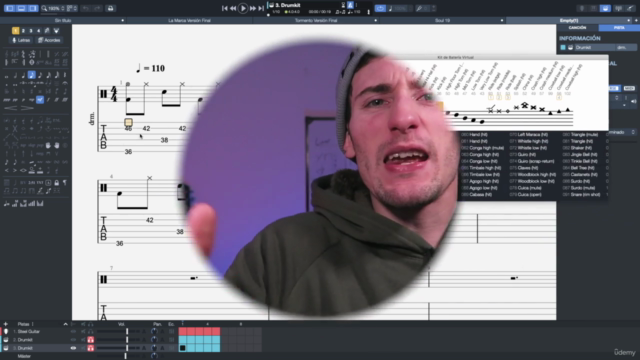Open the zoom percentage selector

pyautogui.click(x=53, y=8)
